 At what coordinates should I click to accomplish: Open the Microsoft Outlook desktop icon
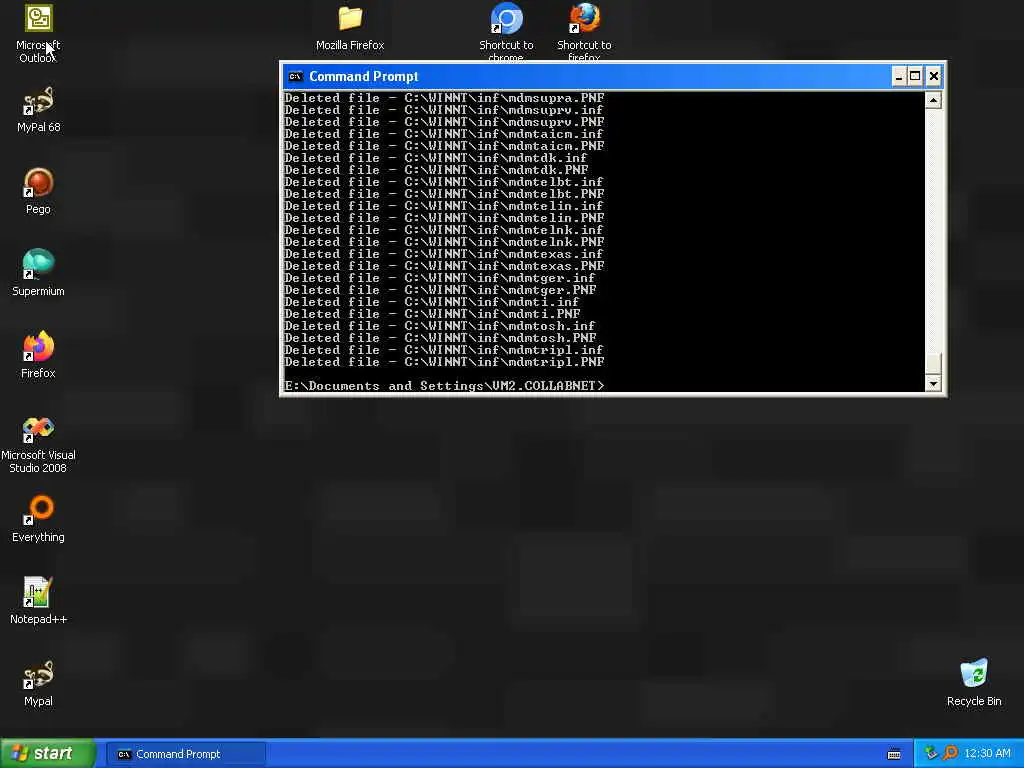pyautogui.click(x=38, y=33)
